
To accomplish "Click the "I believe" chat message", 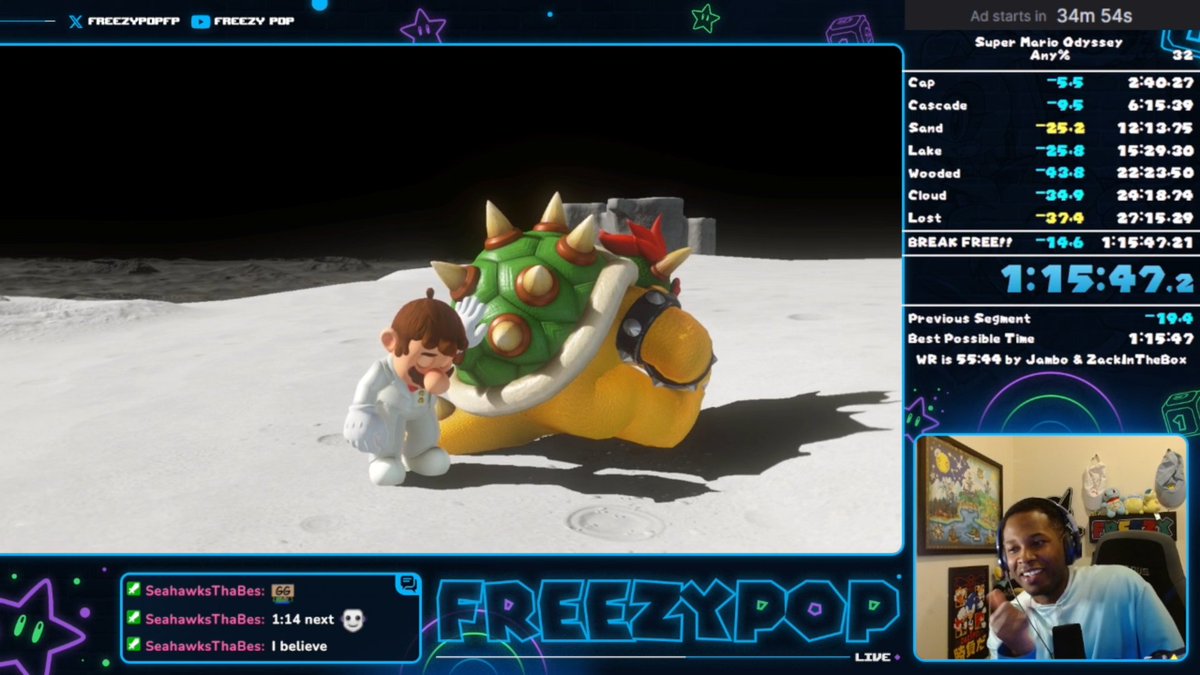I will (x=299, y=646).
